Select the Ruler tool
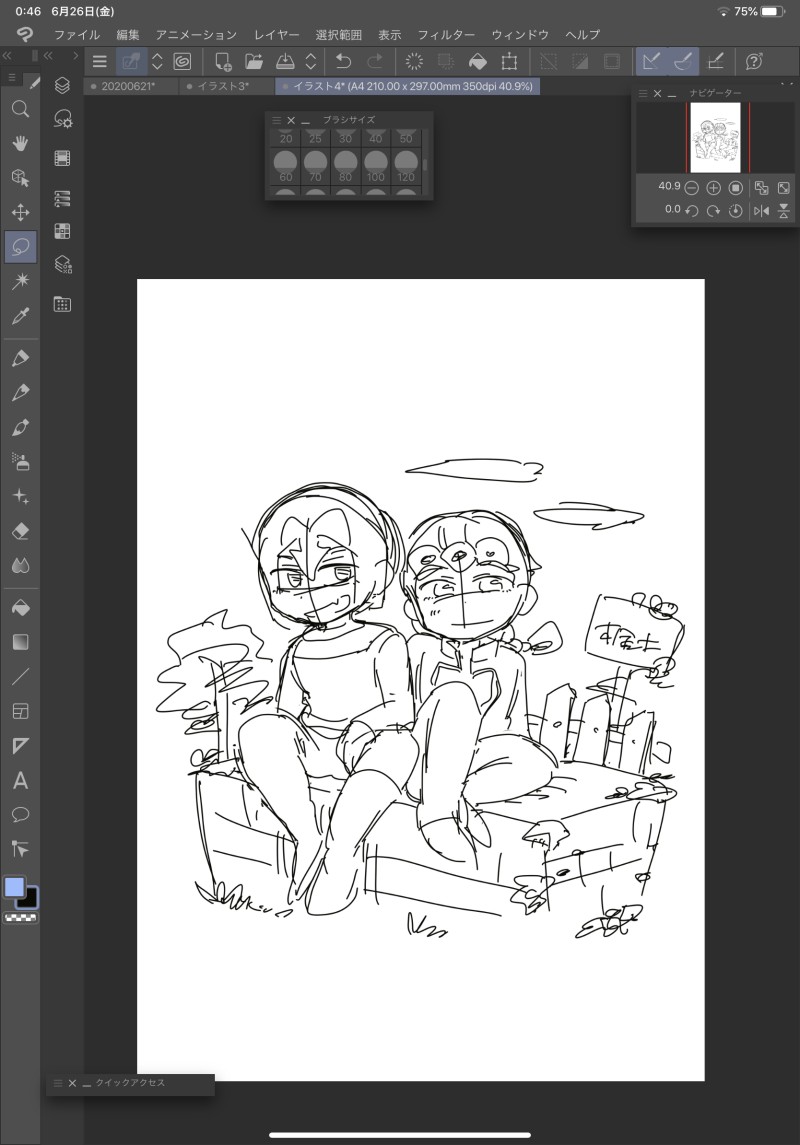Image resolution: width=800 pixels, height=1145 pixels. pyautogui.click(x=20, y=746)
